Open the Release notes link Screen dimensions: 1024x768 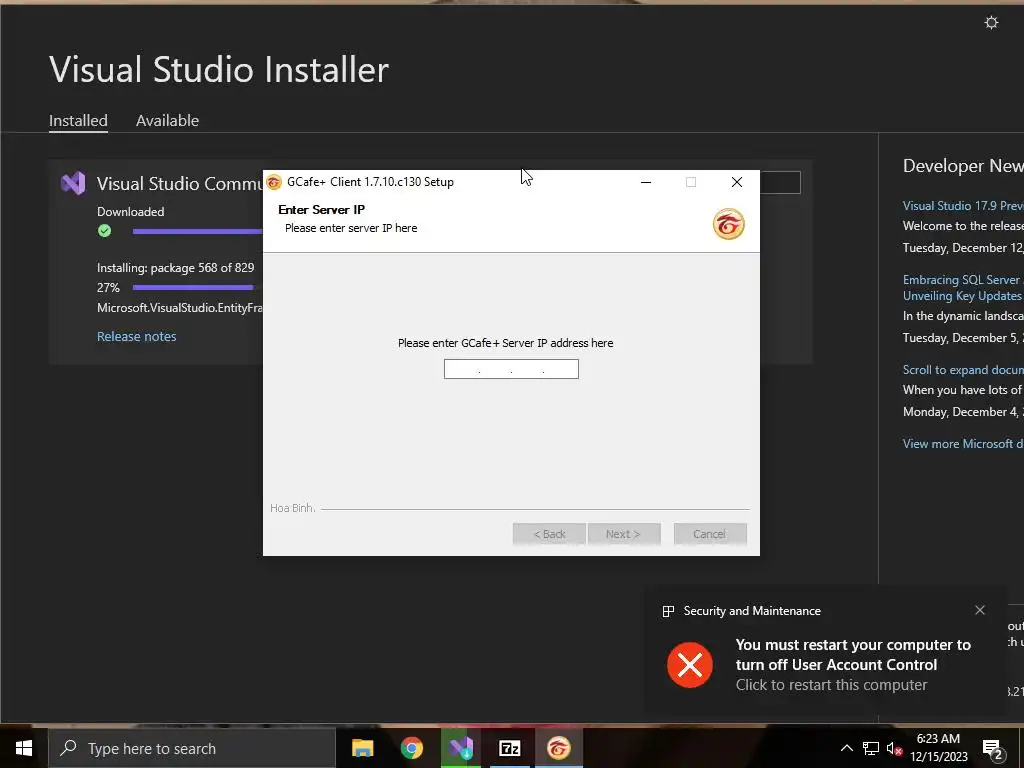point(136,336)
